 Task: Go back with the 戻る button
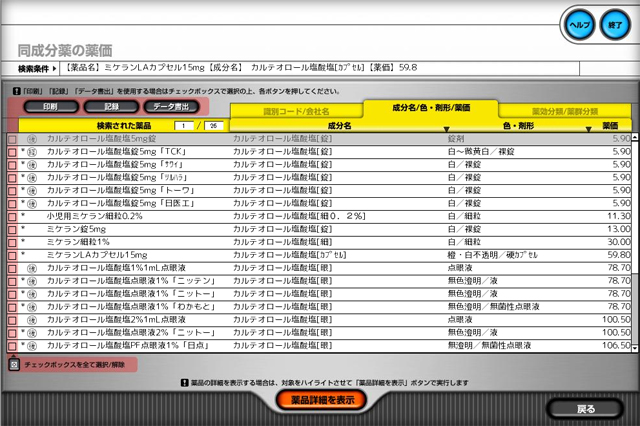pos(585,409)
